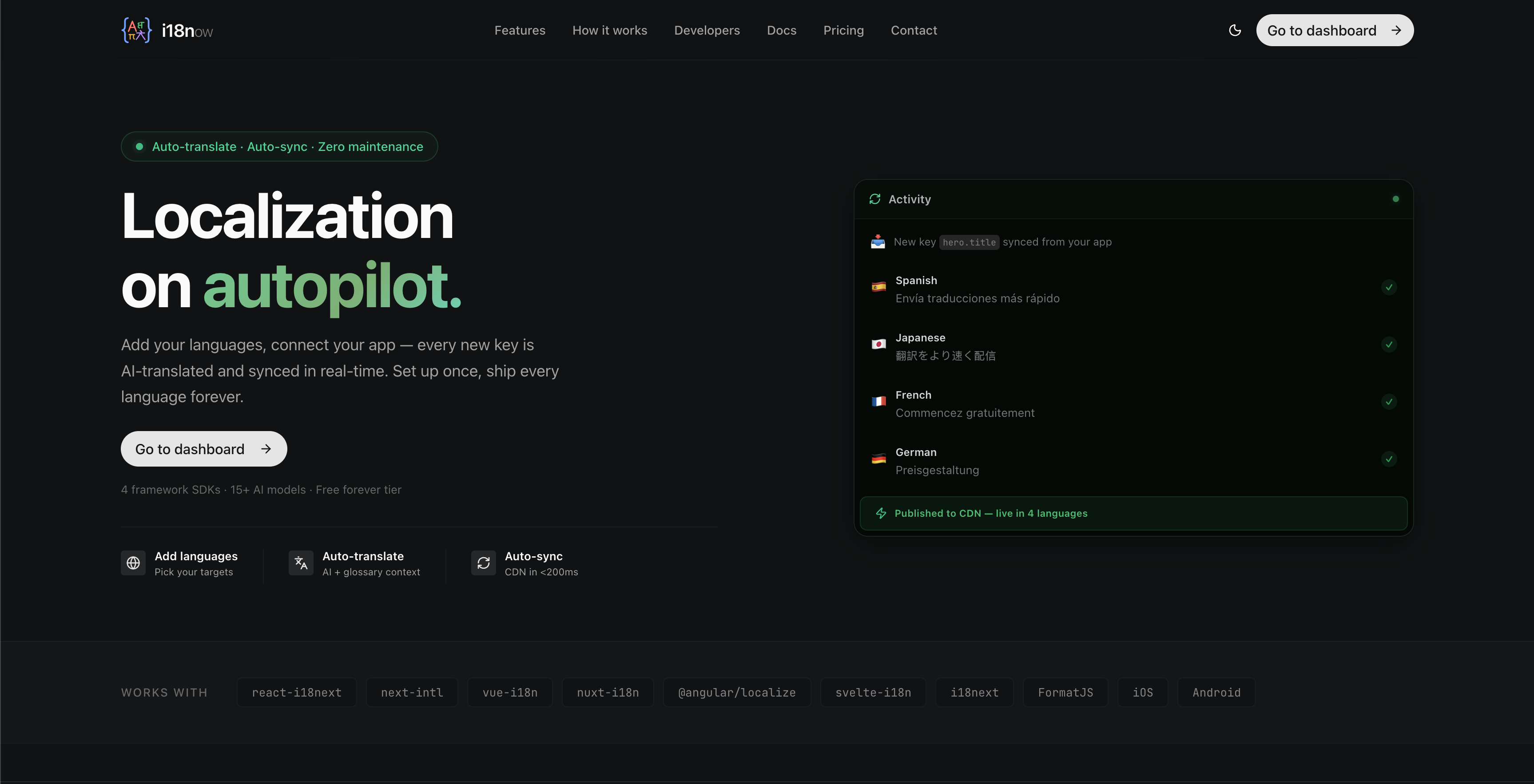Click the i18now logo icon
The image size is (1534, 784).
[x=136, y=30]
